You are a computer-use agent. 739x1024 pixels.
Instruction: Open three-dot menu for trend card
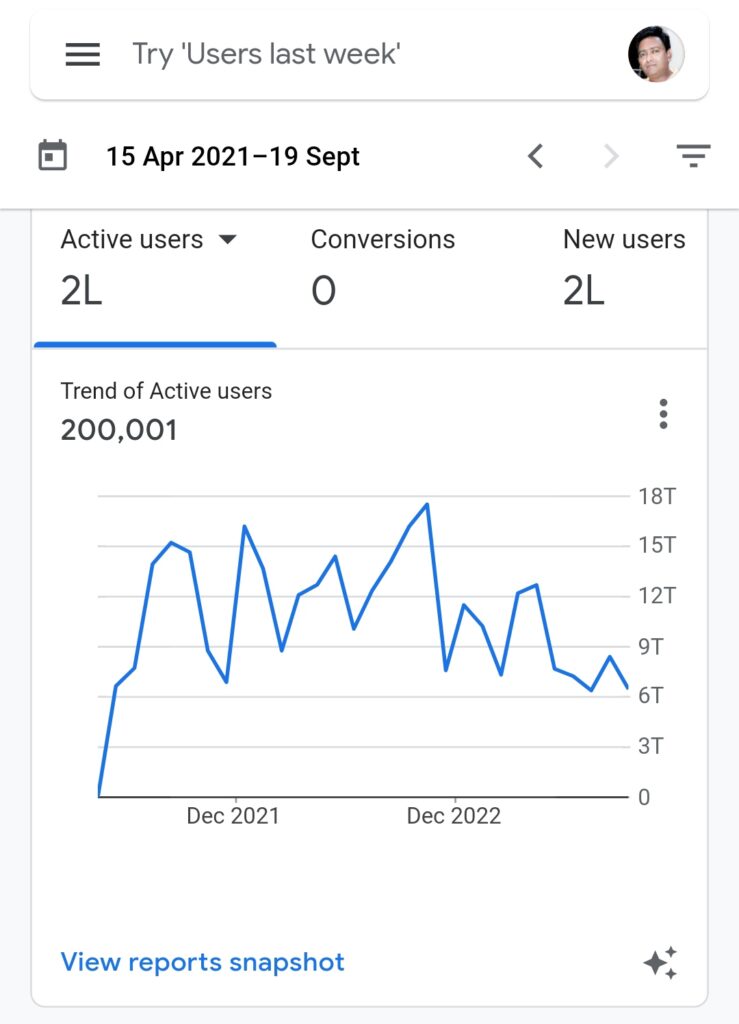(x=663, y=413)
